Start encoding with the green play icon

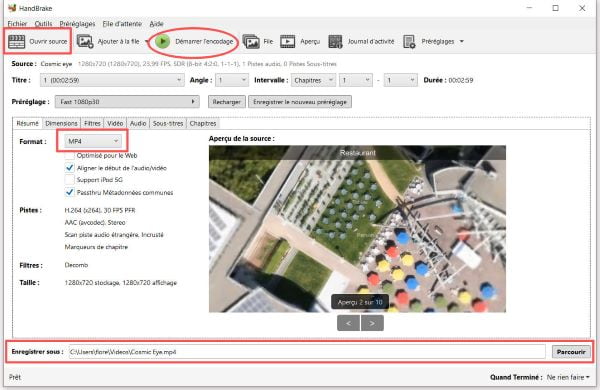pyautogui.click(x=163, y=41)
